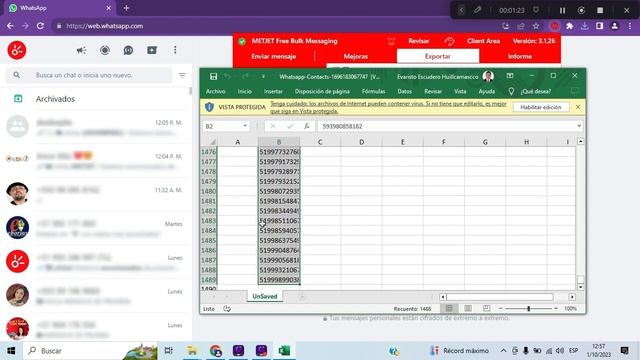The height and width of the screenshot is (360, 640).
Task: Pause the screen recording in overlay
Action: [x=562, y=10]
